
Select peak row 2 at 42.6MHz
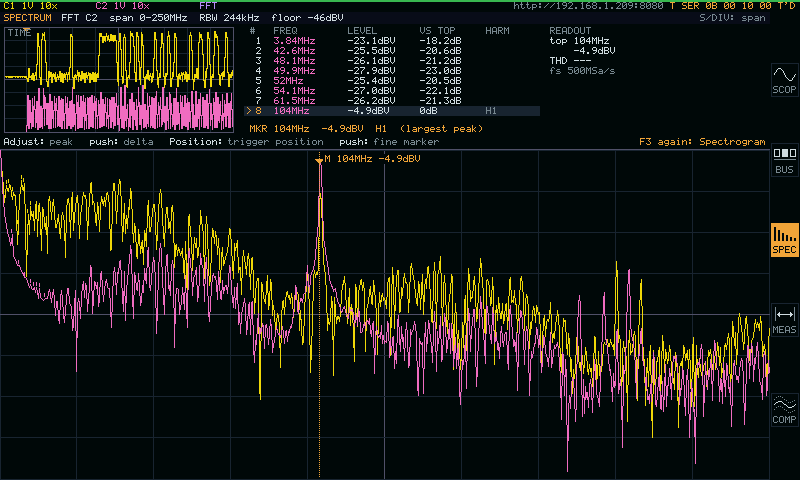pos(392,50)
